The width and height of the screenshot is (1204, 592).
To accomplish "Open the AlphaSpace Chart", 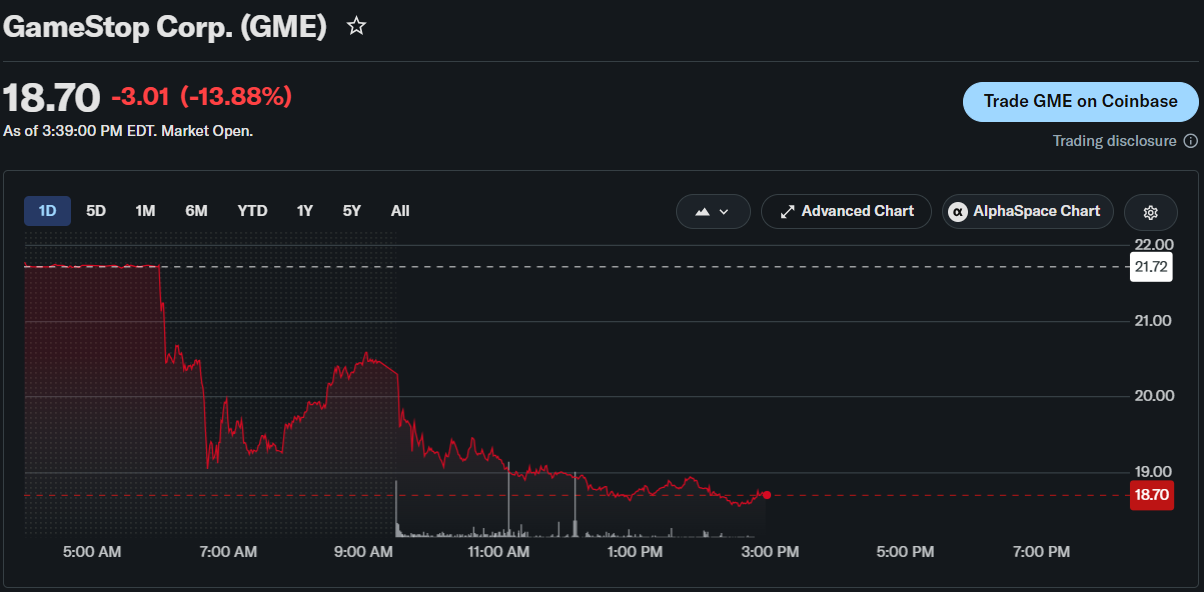I will coord(1027,212).
